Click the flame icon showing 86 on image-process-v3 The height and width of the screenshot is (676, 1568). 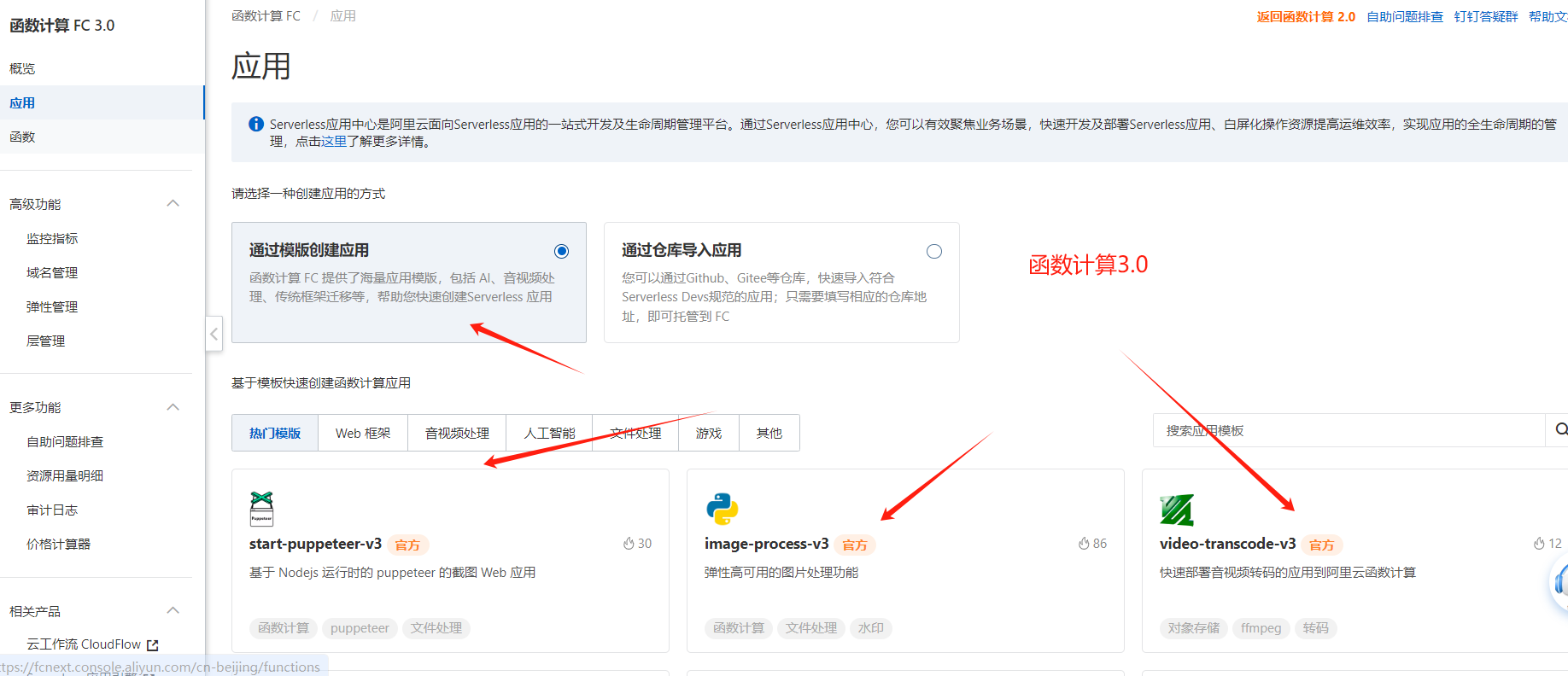point(1084,544)
